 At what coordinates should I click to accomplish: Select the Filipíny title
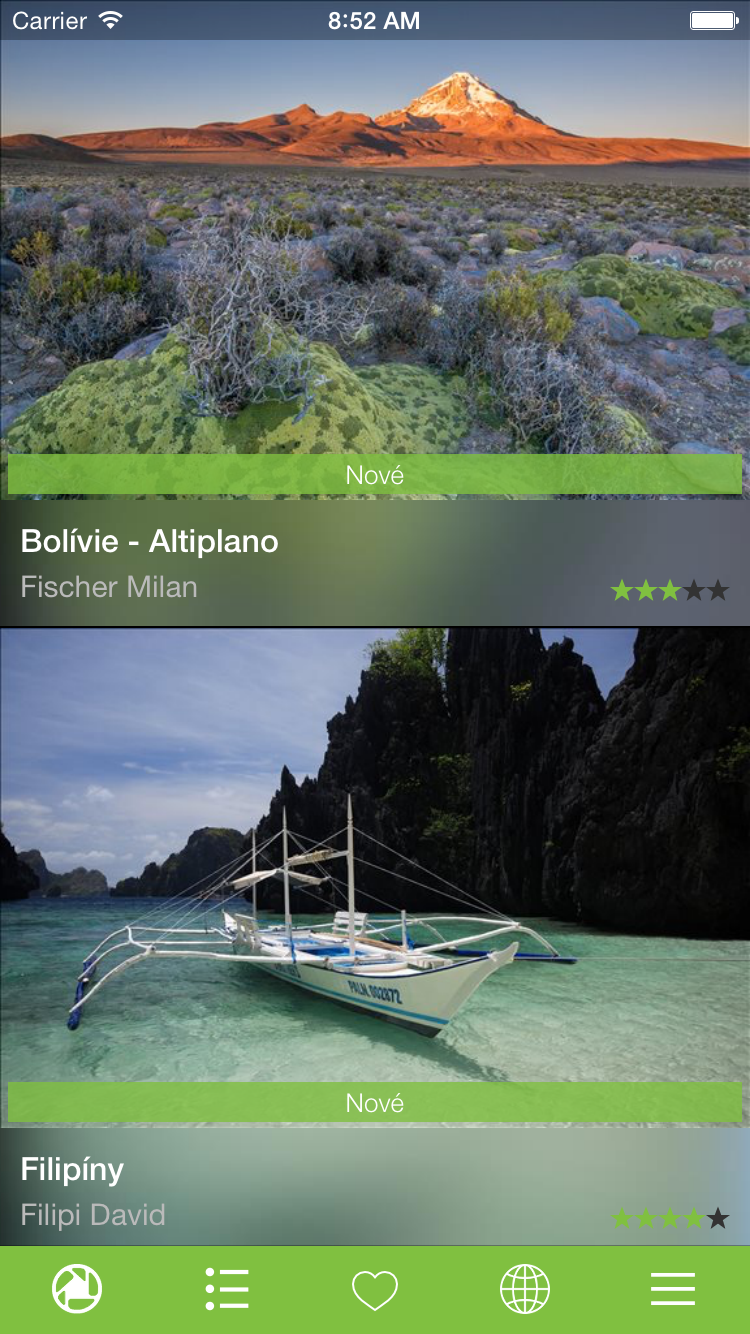[x=72, y=1170]
